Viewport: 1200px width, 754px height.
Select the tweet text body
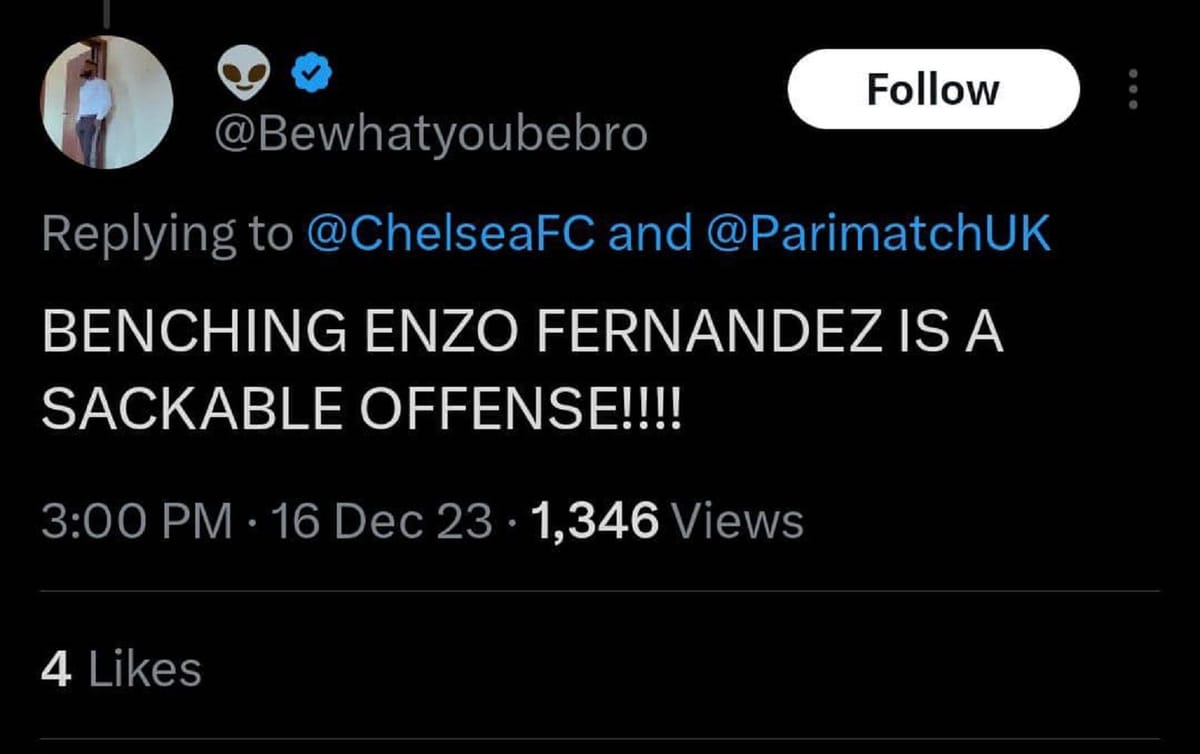[x=520, y=367]
